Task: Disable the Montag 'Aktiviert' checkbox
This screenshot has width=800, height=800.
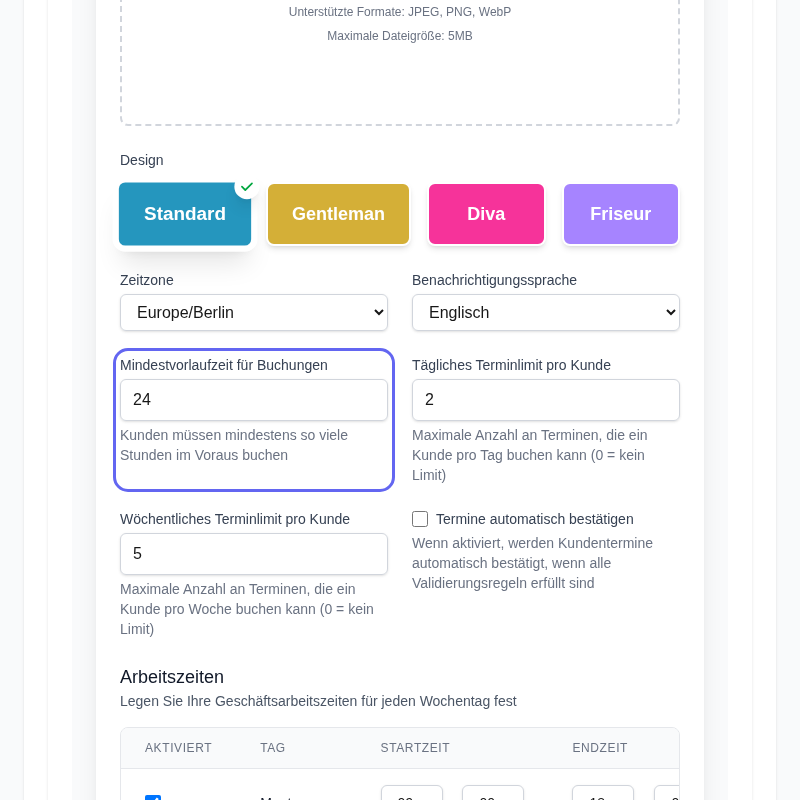Action: coord(153,796)
